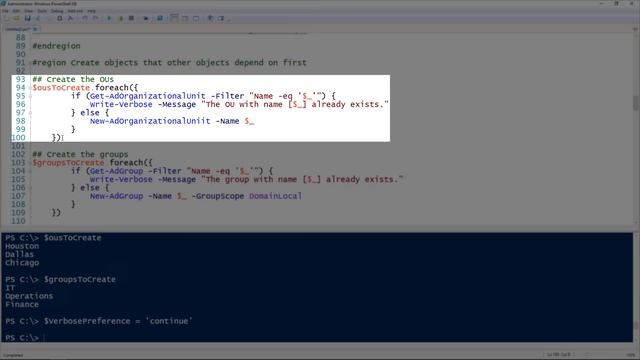Open the Help menu

[x=91, y=11]
